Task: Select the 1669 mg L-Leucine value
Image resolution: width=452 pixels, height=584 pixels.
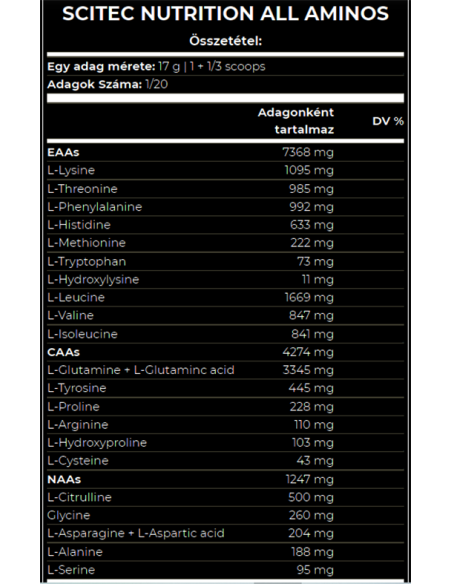Action: [x=309, y=298]
